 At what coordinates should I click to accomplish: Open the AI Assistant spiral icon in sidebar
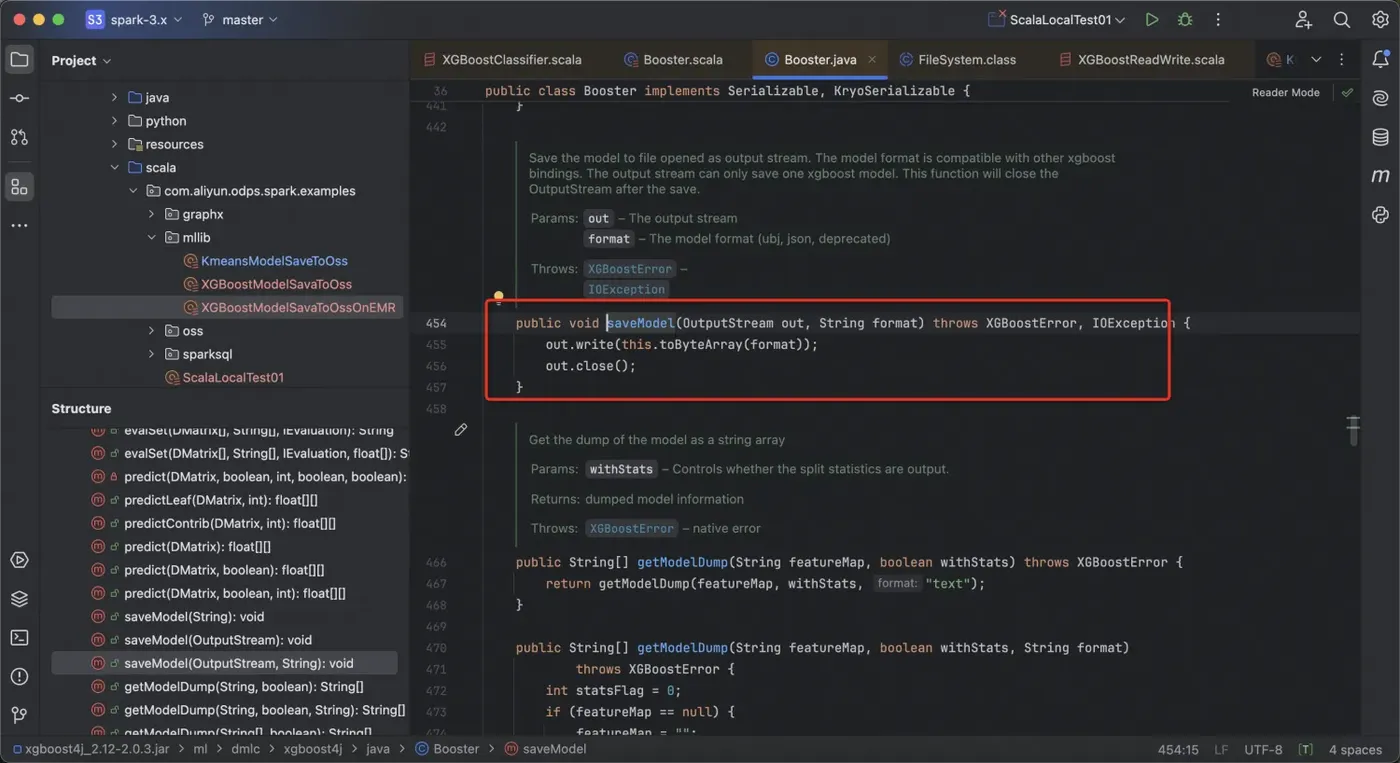1381,98
